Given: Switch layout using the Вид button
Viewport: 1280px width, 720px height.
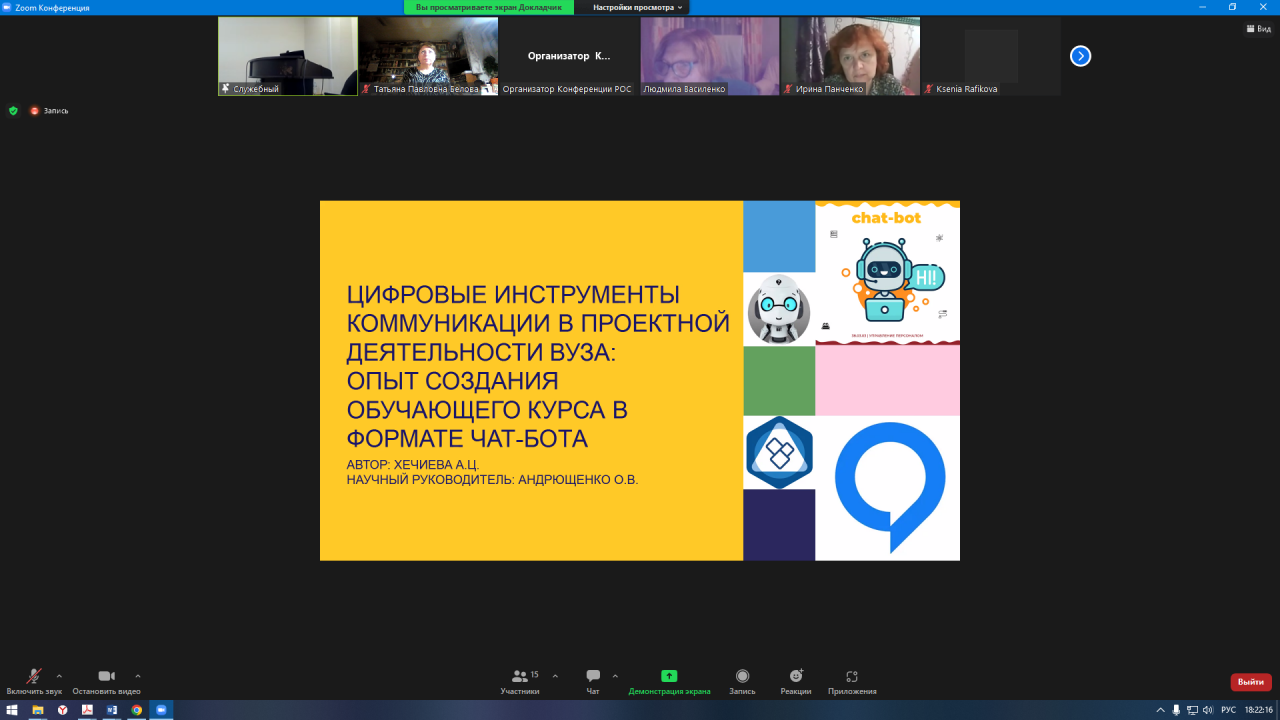Looking at the screenshot, I should click(x=1258, y=29).
